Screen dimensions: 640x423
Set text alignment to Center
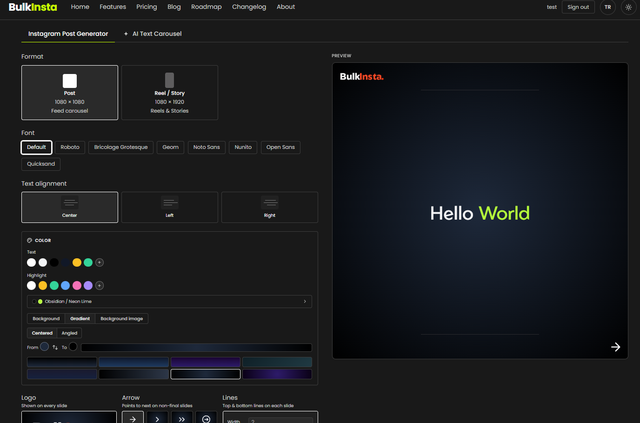tap(70, 207)
